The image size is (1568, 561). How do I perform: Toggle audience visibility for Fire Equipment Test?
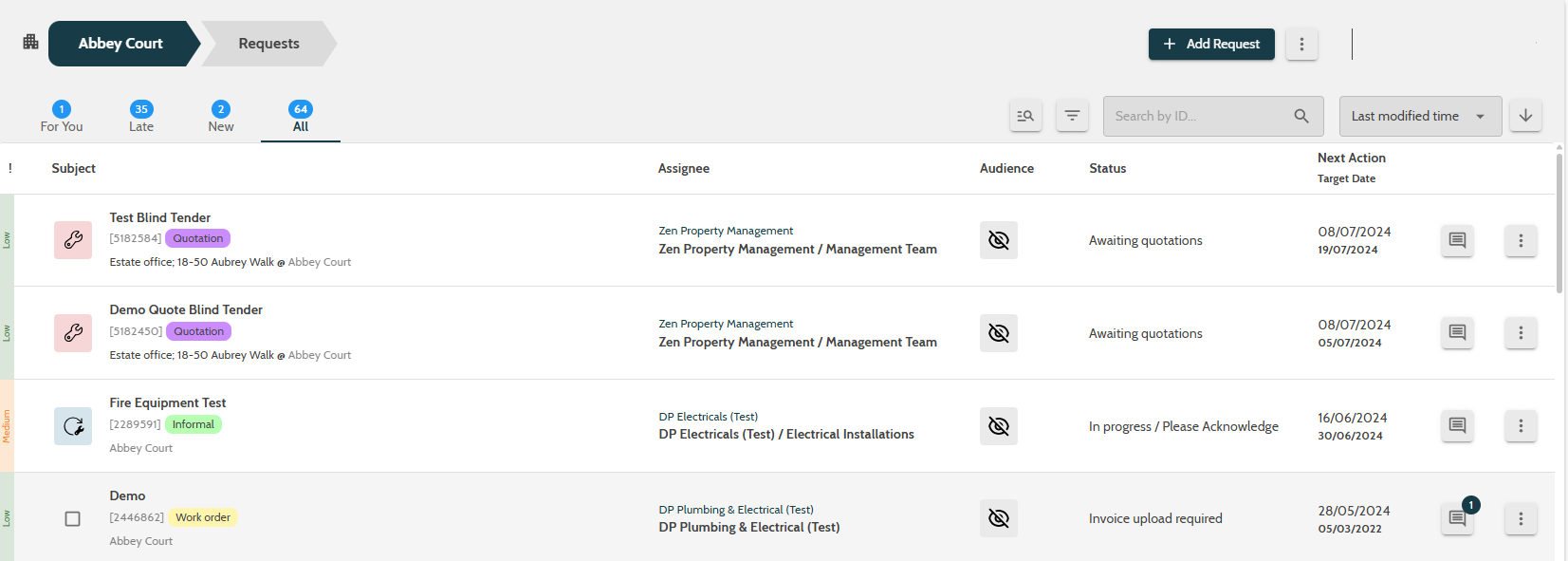[999, 426]
